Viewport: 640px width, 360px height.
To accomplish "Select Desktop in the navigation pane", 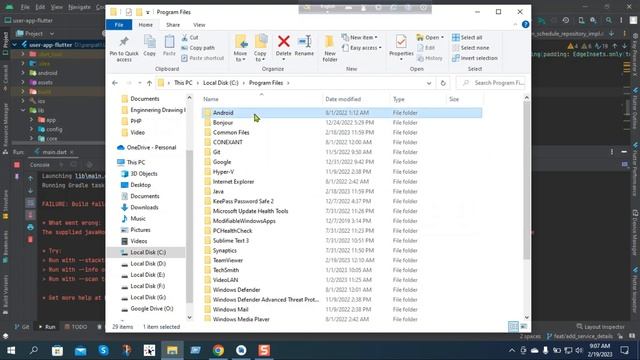I will (140, 185).
